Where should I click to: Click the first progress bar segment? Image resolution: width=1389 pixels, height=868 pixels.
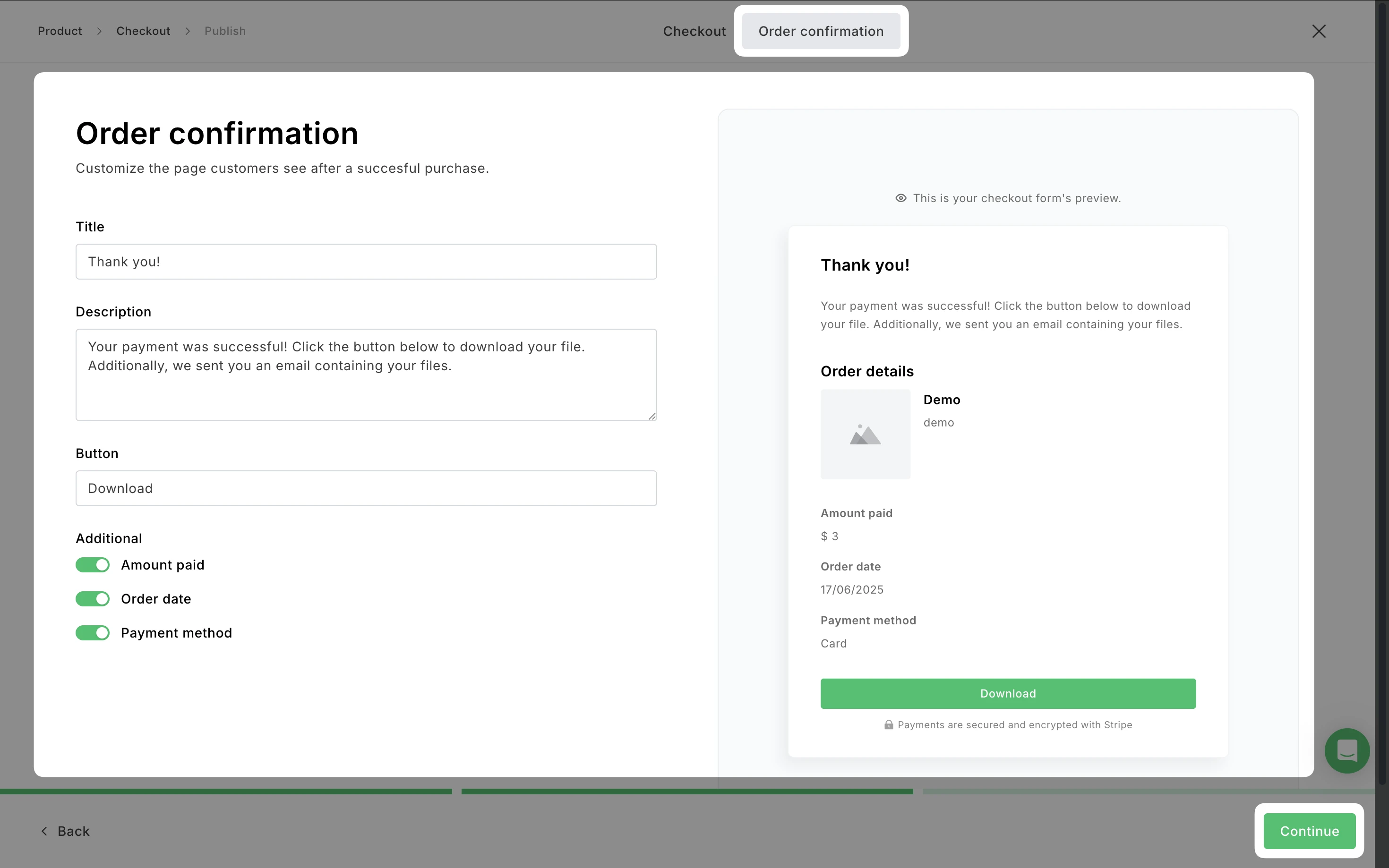point(226,791)
